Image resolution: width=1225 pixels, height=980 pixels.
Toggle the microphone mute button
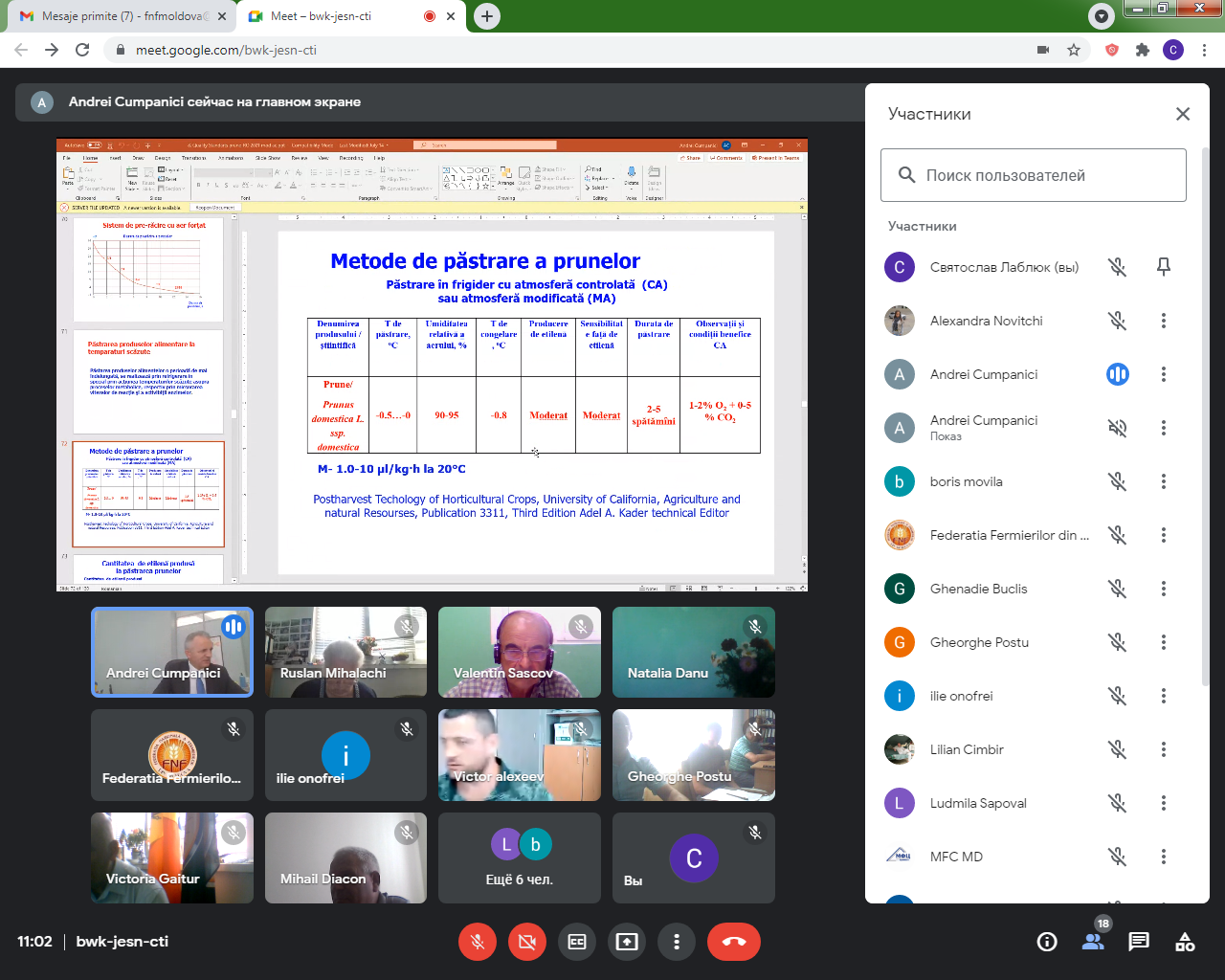point(478,942)
